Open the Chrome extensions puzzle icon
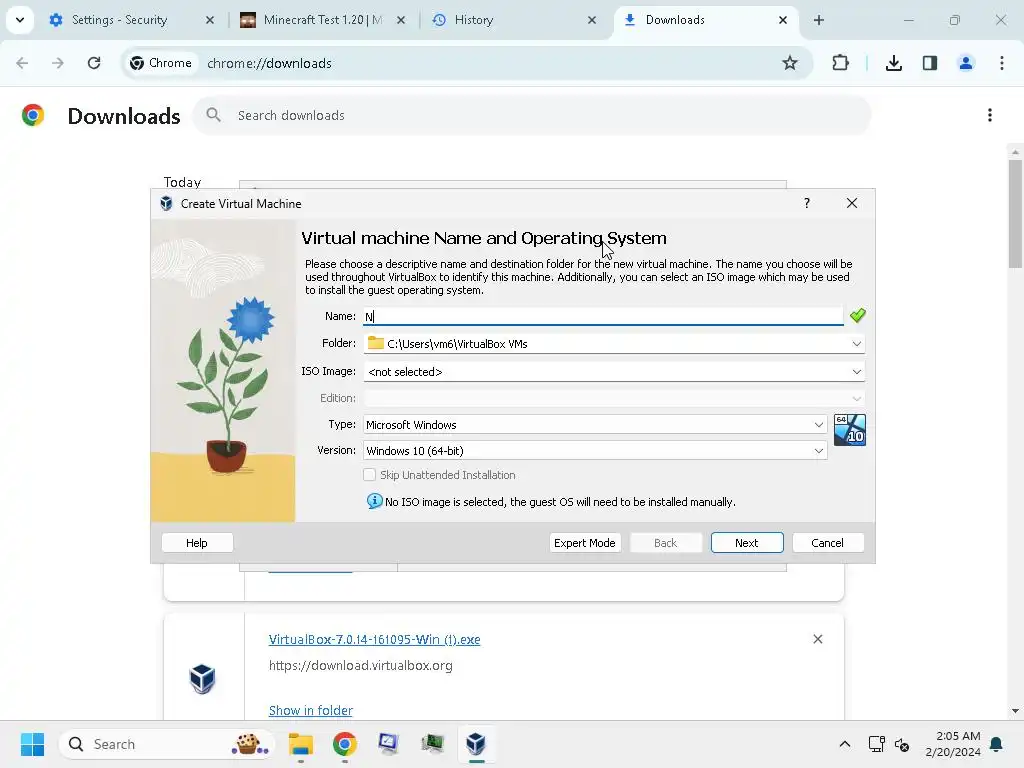Screen dimensions: 1024x768 840,63
